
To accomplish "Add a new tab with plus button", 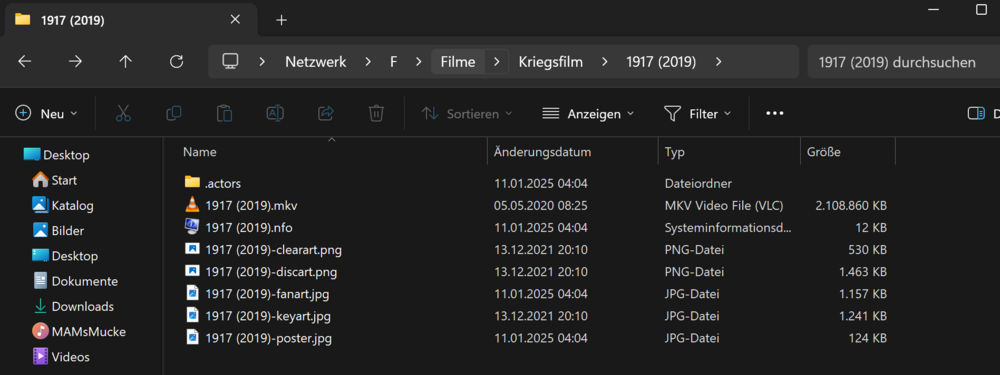I will tap(281, 20).
